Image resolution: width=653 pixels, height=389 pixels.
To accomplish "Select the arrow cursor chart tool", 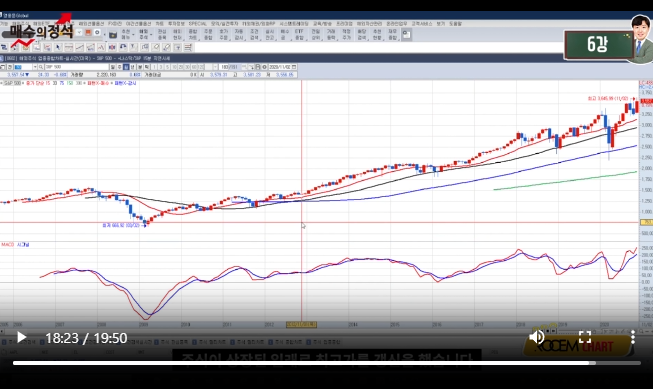I will coord(58,47).
